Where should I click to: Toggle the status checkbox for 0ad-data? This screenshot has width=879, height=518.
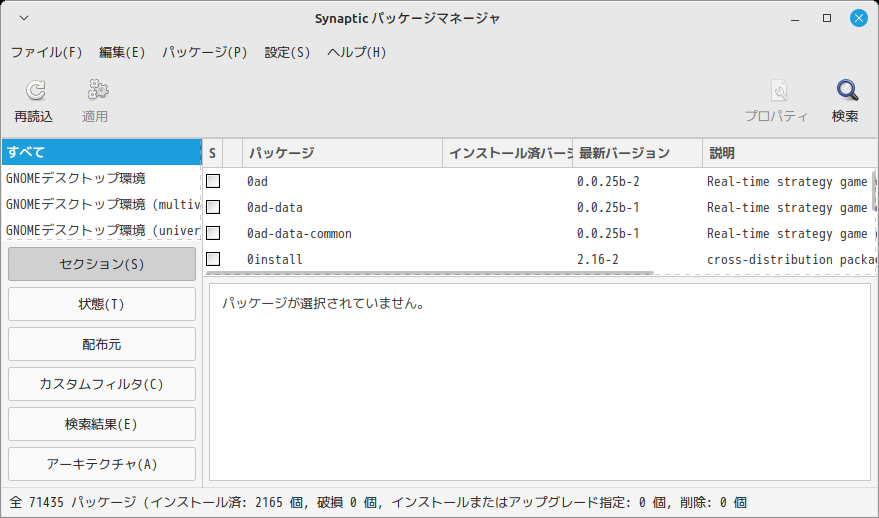pyautogui.click(x=213, y=207)
